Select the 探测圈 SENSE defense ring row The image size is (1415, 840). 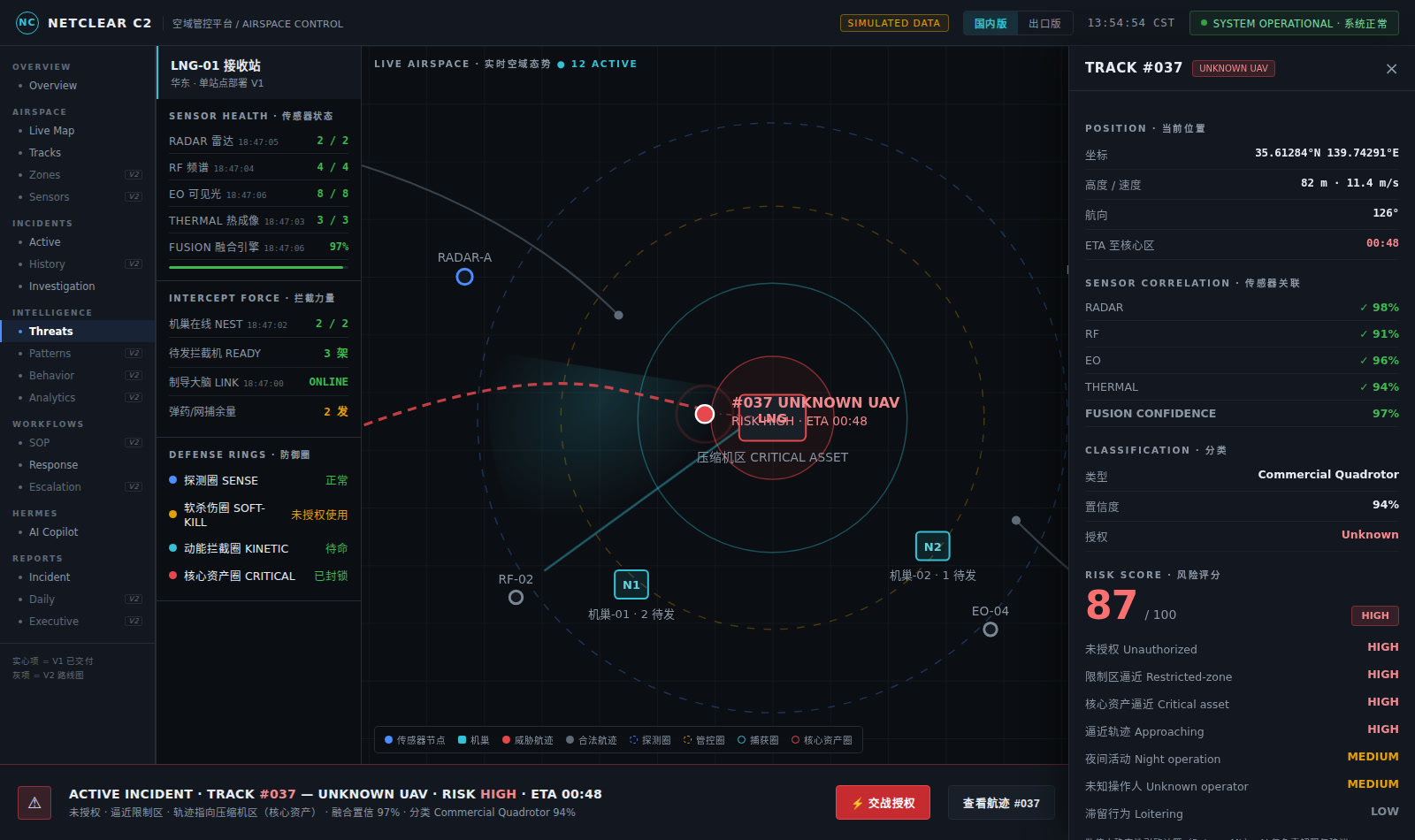pyautogui.click(x=258, y=480)
